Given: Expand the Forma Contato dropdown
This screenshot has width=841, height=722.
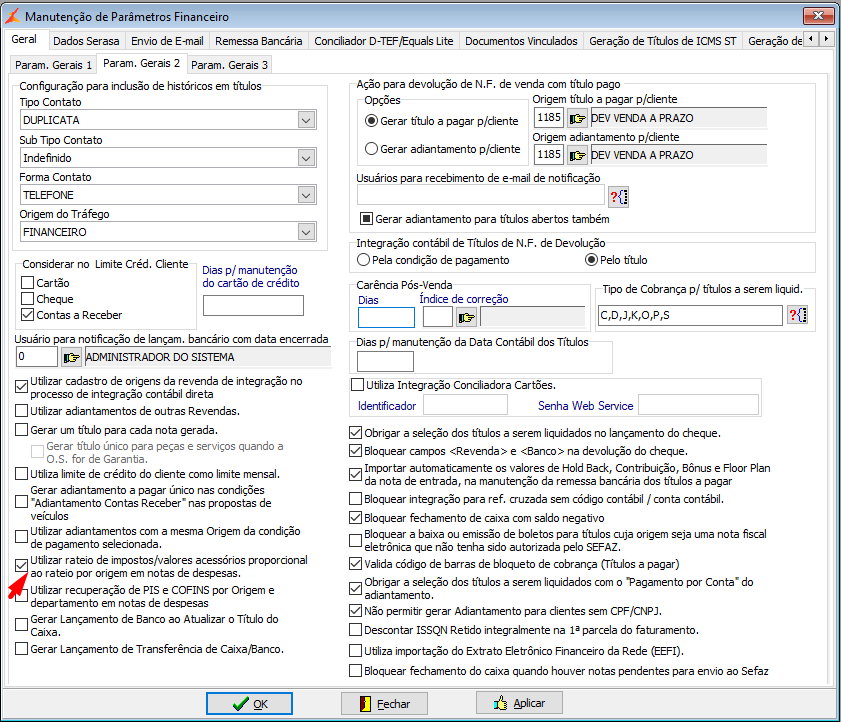Looking at the screenshot, I should (306, 195).
